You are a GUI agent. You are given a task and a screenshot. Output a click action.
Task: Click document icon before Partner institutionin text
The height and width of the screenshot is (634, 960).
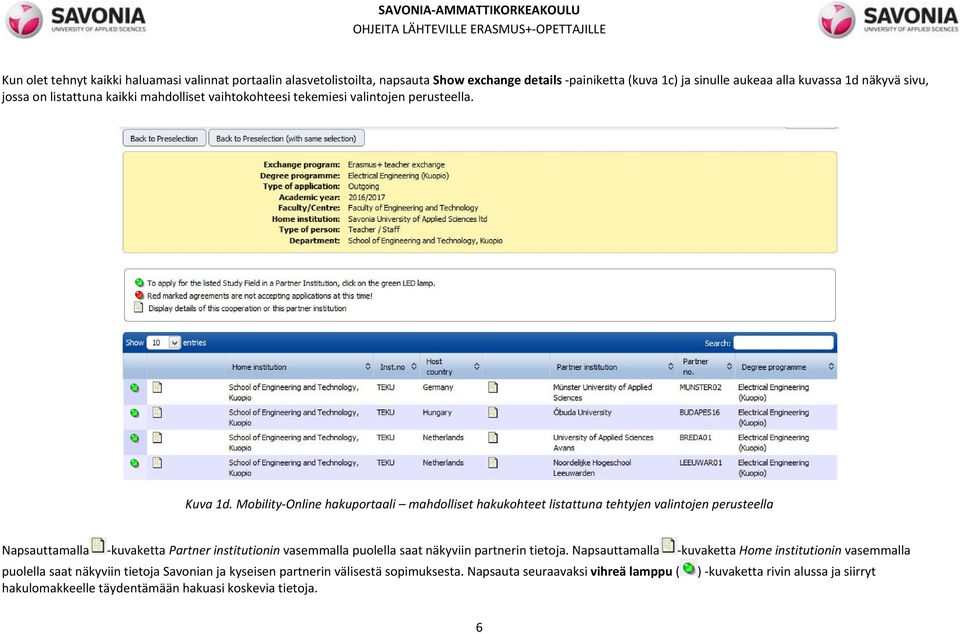[x=98, y=545]
